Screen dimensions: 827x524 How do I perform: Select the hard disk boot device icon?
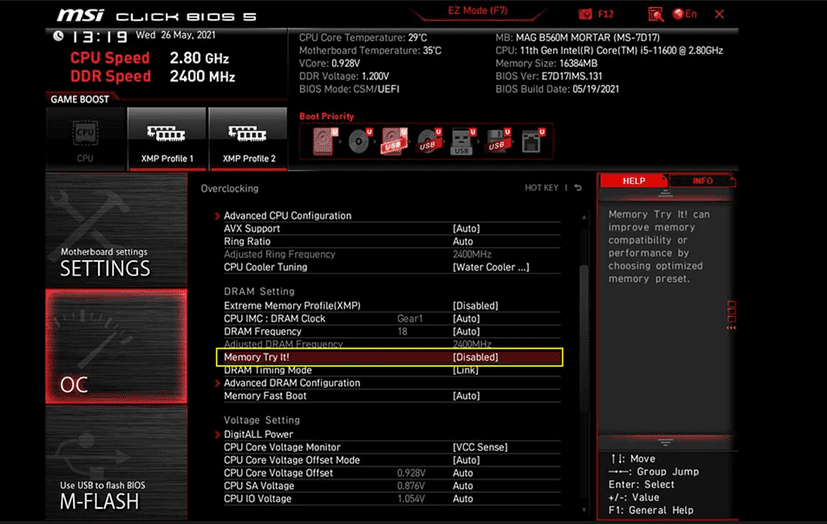324,141
